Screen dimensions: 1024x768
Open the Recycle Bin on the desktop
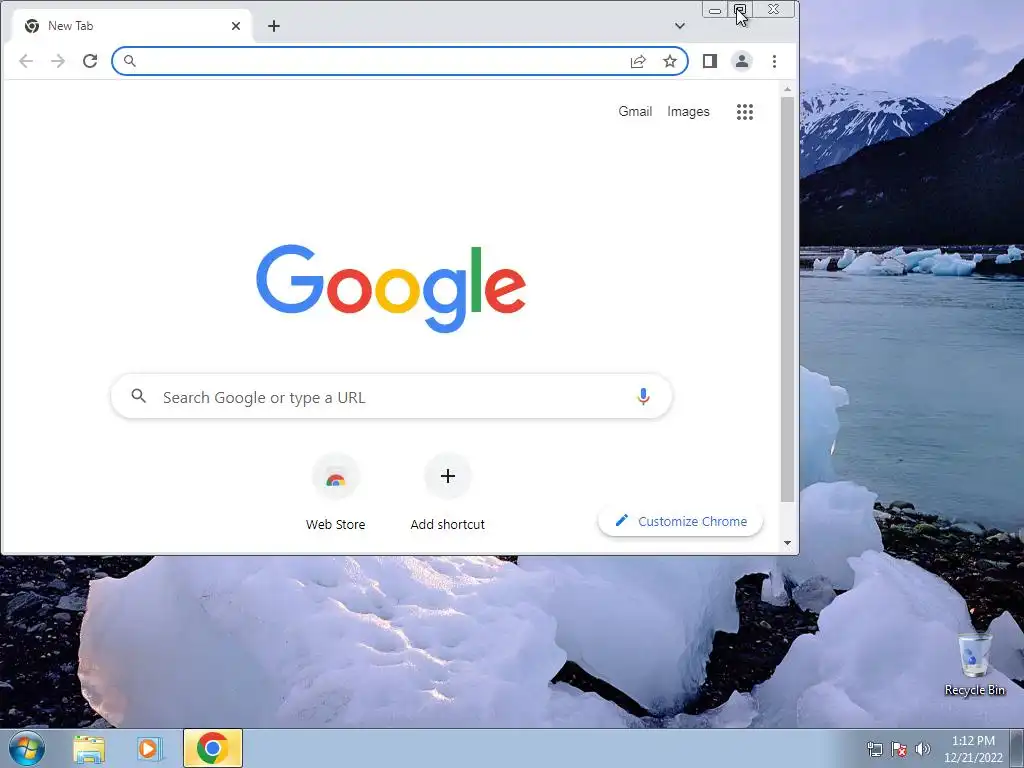point(974,664)
